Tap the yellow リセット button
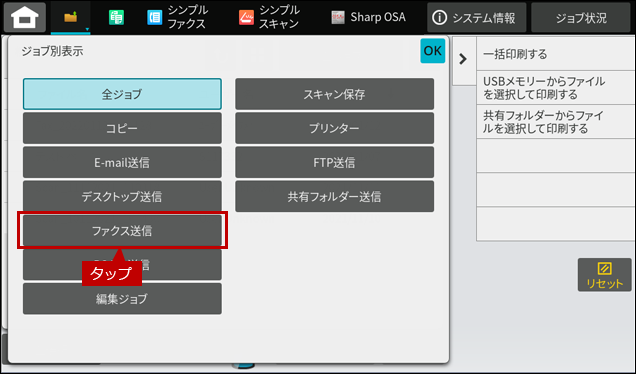636x374 pixels. (x=604, y=275)
